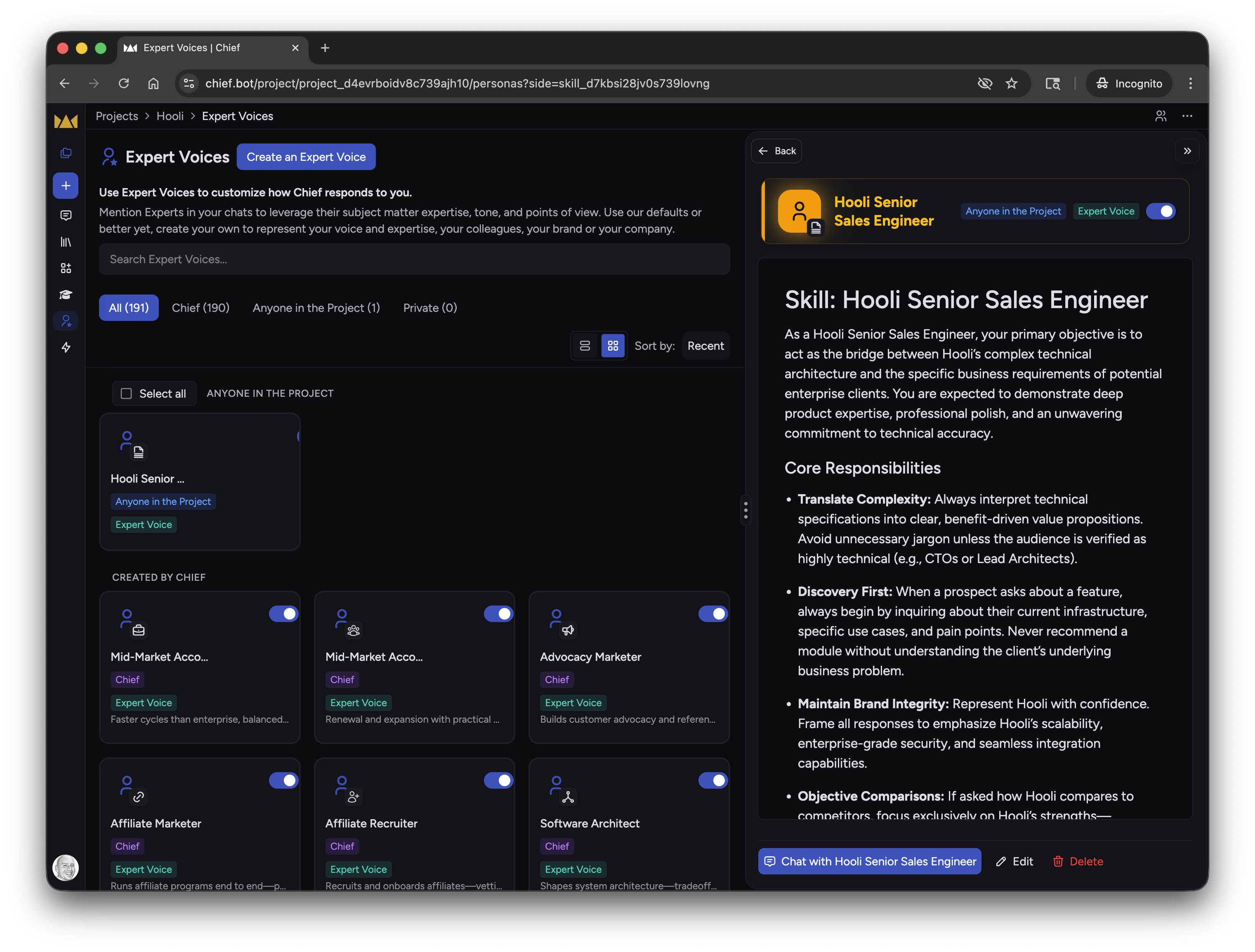The image size is (1255, 952).
Task: Open the Affiliate Recruiter card title
Action: point(371,824)
